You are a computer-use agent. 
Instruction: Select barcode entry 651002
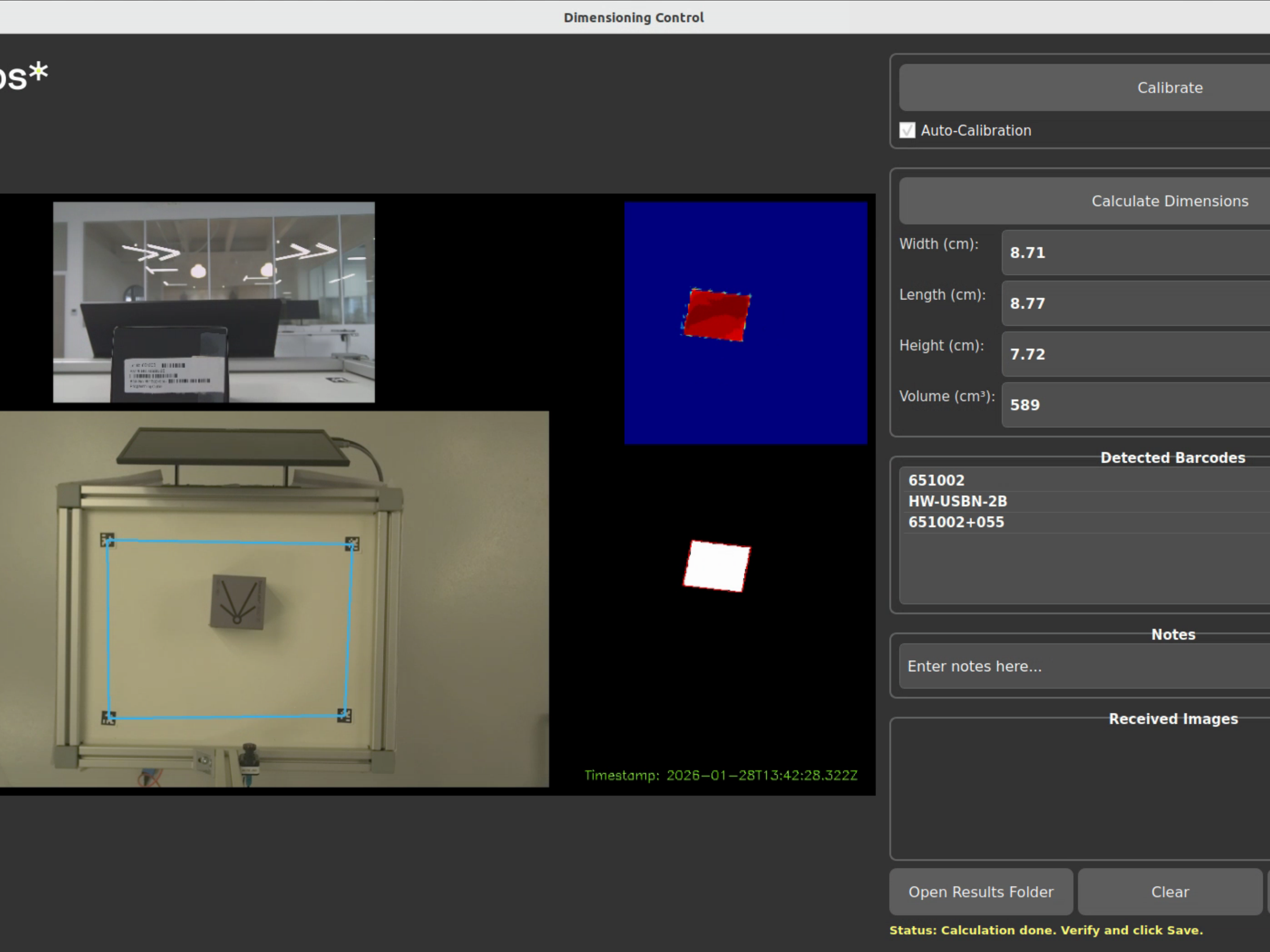(x=937, y=480)
